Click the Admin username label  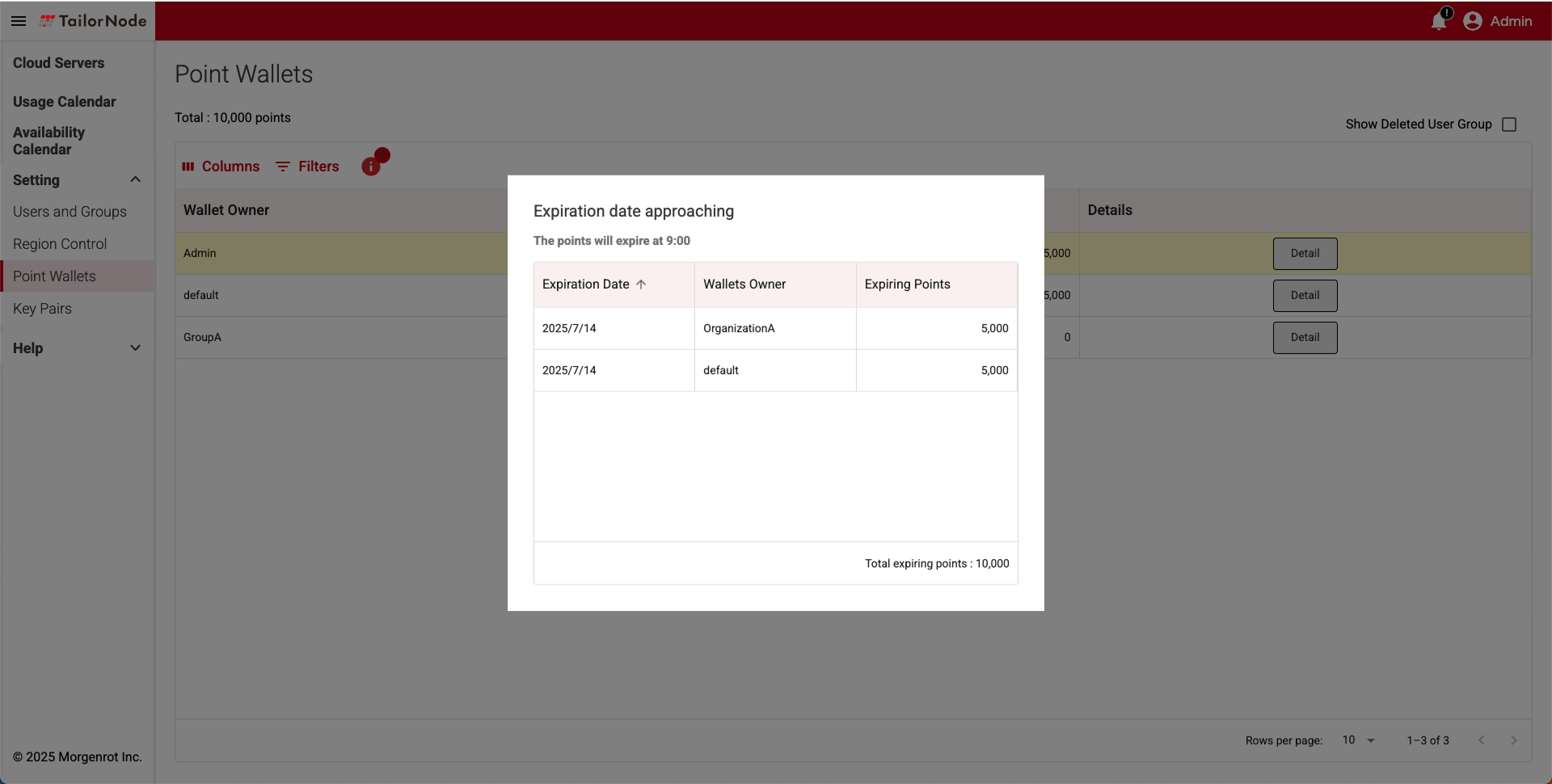click(x=1511, y=21)
